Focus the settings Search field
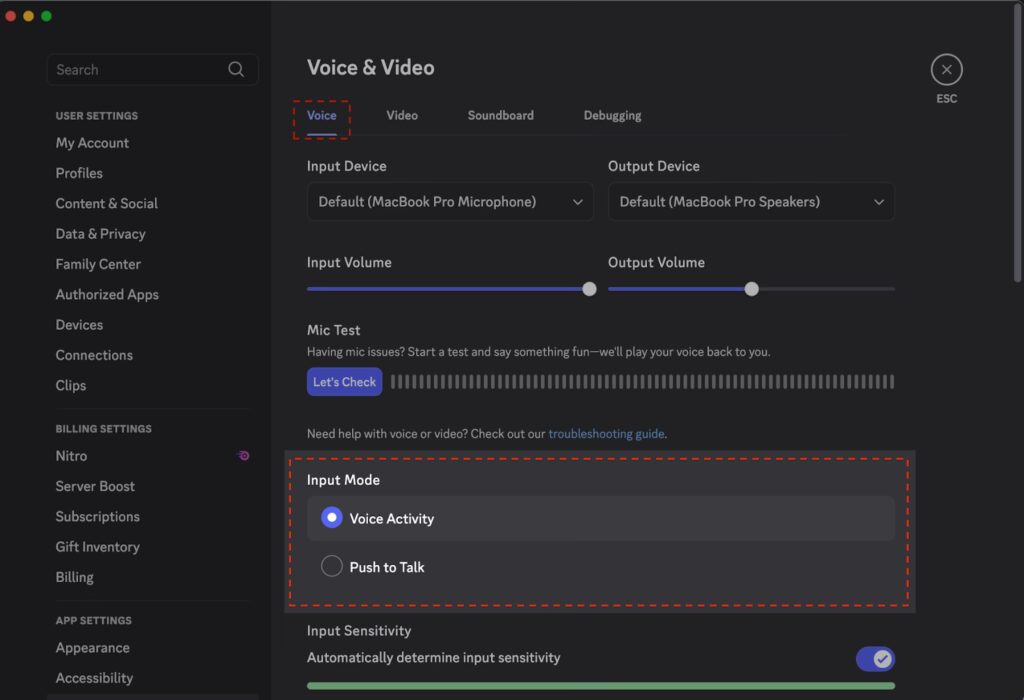 (140, 70)
